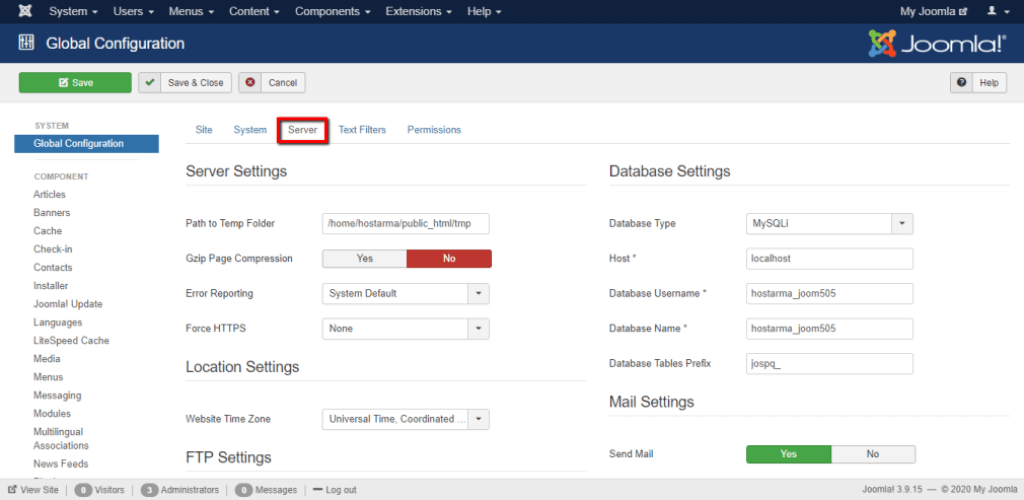Click the Joomla! brand logo in header

coord(937,44)
